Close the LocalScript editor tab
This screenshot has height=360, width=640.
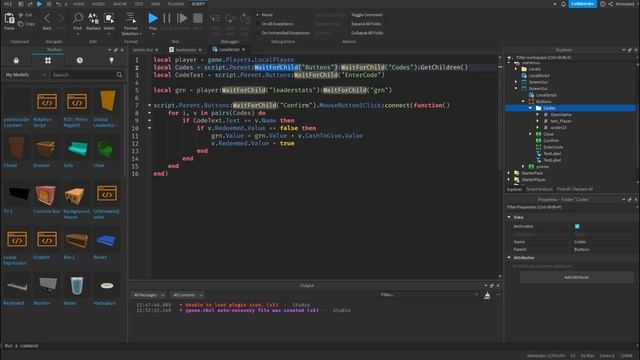[x=244, y=50]
